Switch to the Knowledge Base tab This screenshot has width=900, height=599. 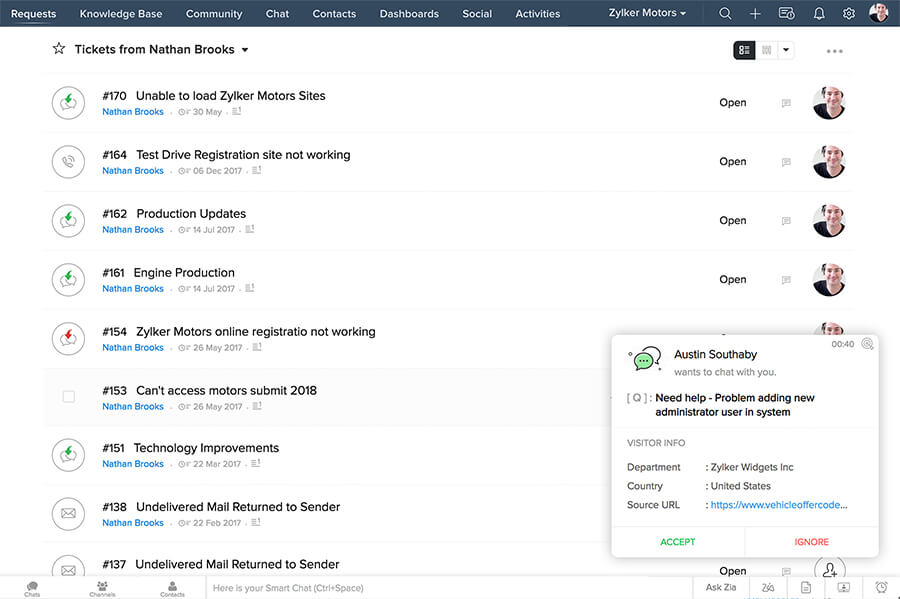[120, 13]
